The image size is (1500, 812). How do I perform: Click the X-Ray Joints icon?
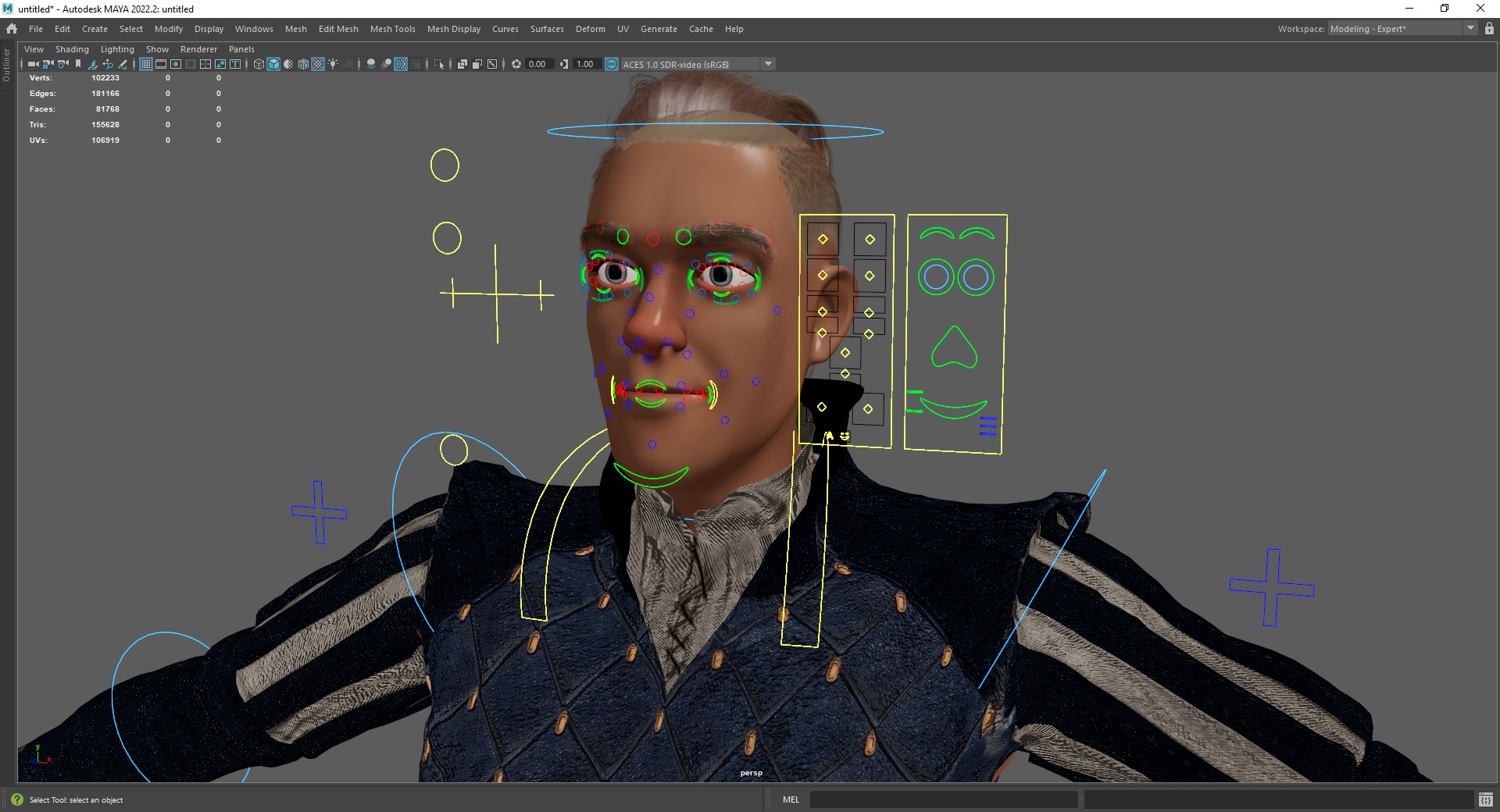[x=492, y=64]
